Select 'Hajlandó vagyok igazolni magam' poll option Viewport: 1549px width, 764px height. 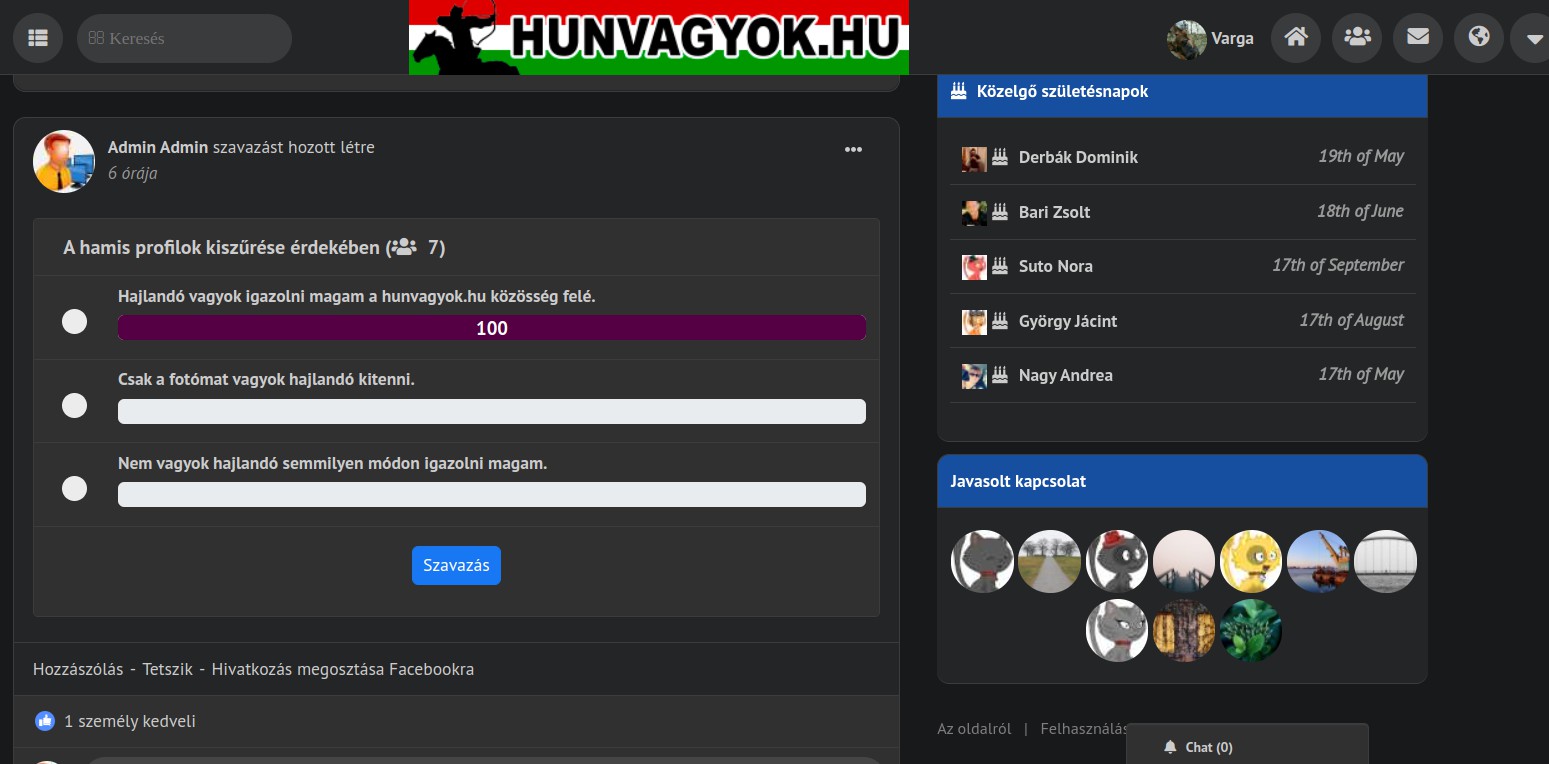[75, 322]
